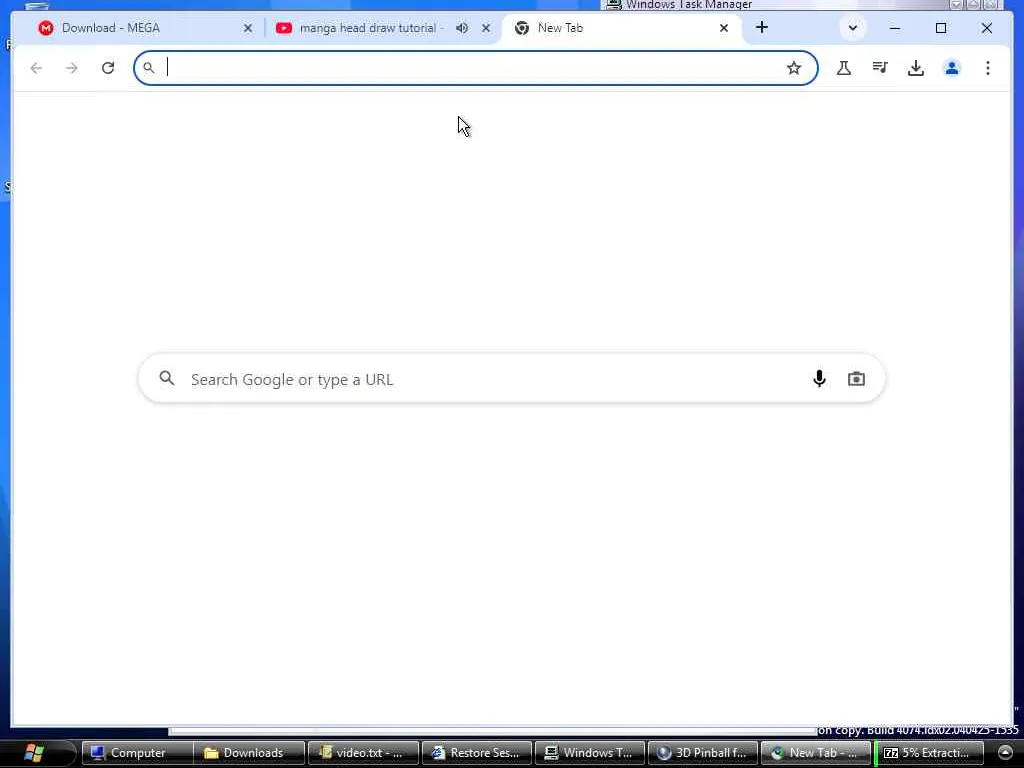Screen dimensions: 1024x768
Task: Switch to Windows Task Manager on the taskbar
Action: (590, 753)
